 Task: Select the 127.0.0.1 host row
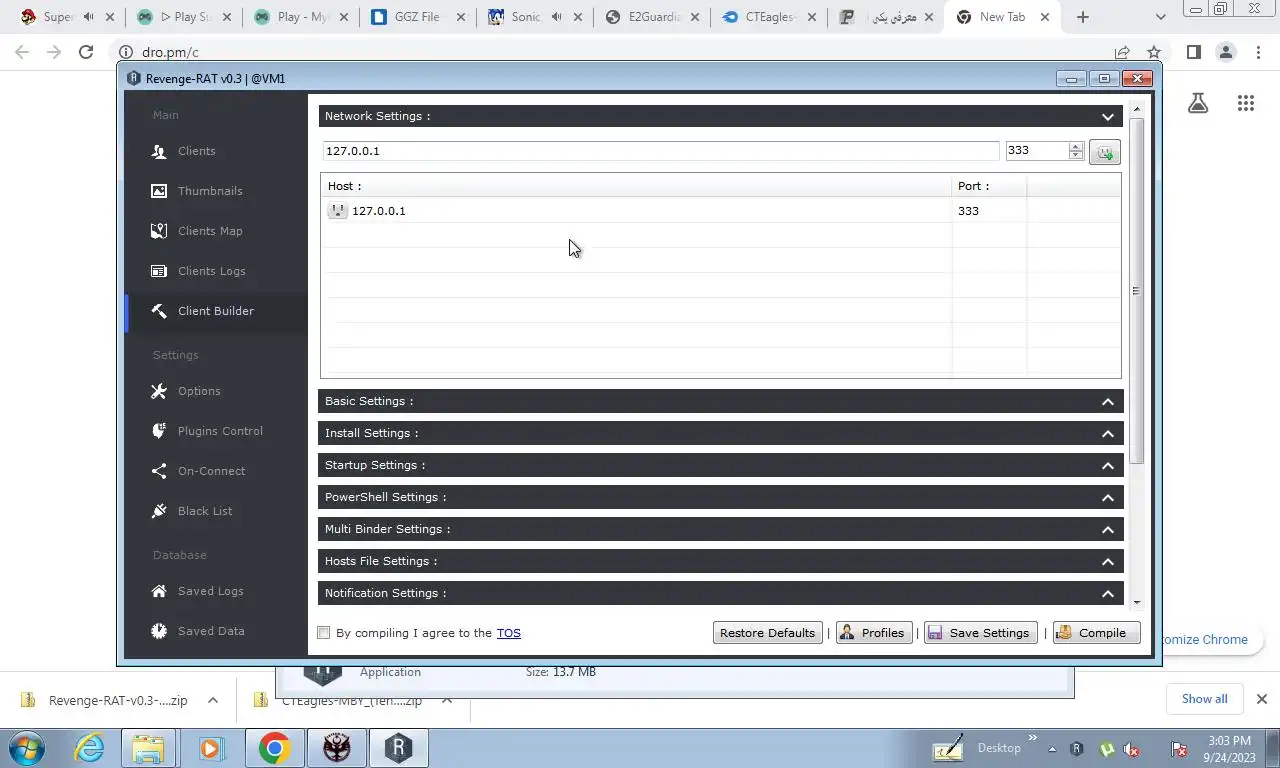tap(721, 211)
